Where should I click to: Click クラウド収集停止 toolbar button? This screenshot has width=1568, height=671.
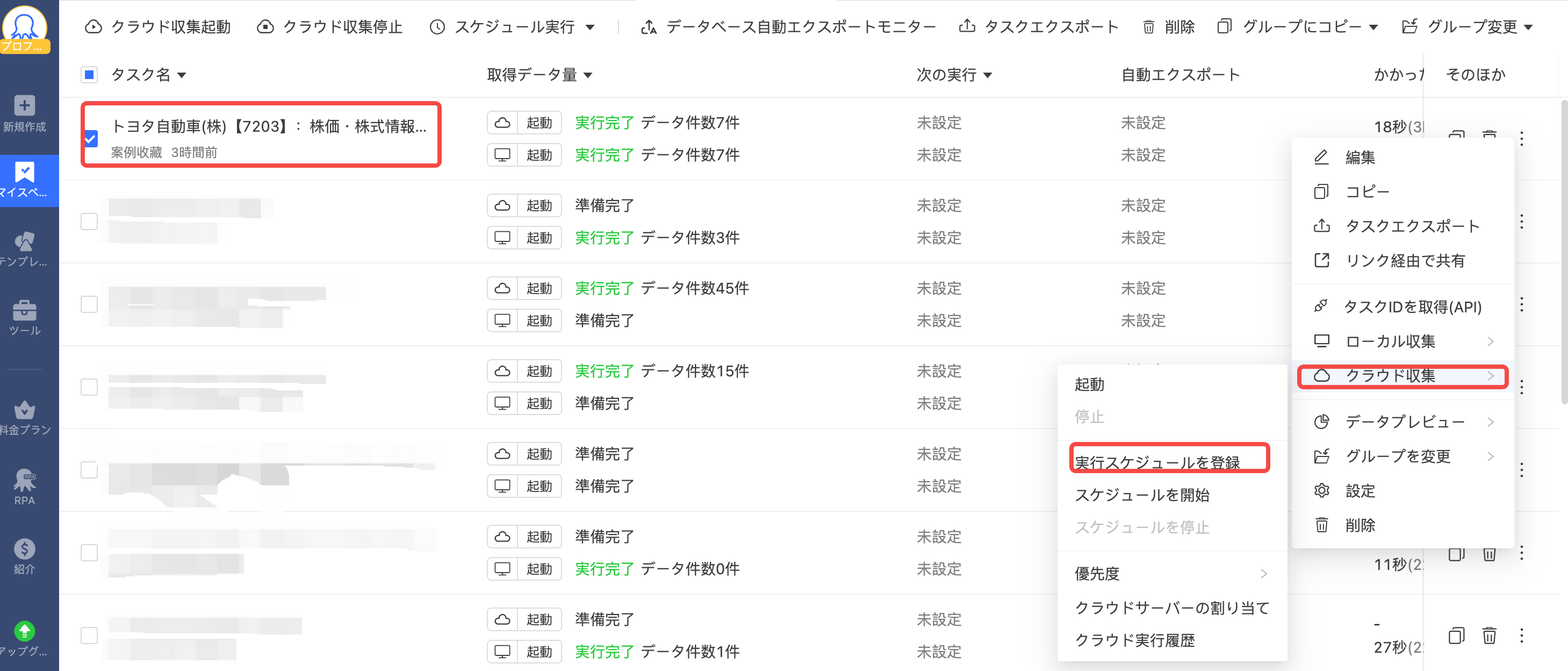coord(329,27)
